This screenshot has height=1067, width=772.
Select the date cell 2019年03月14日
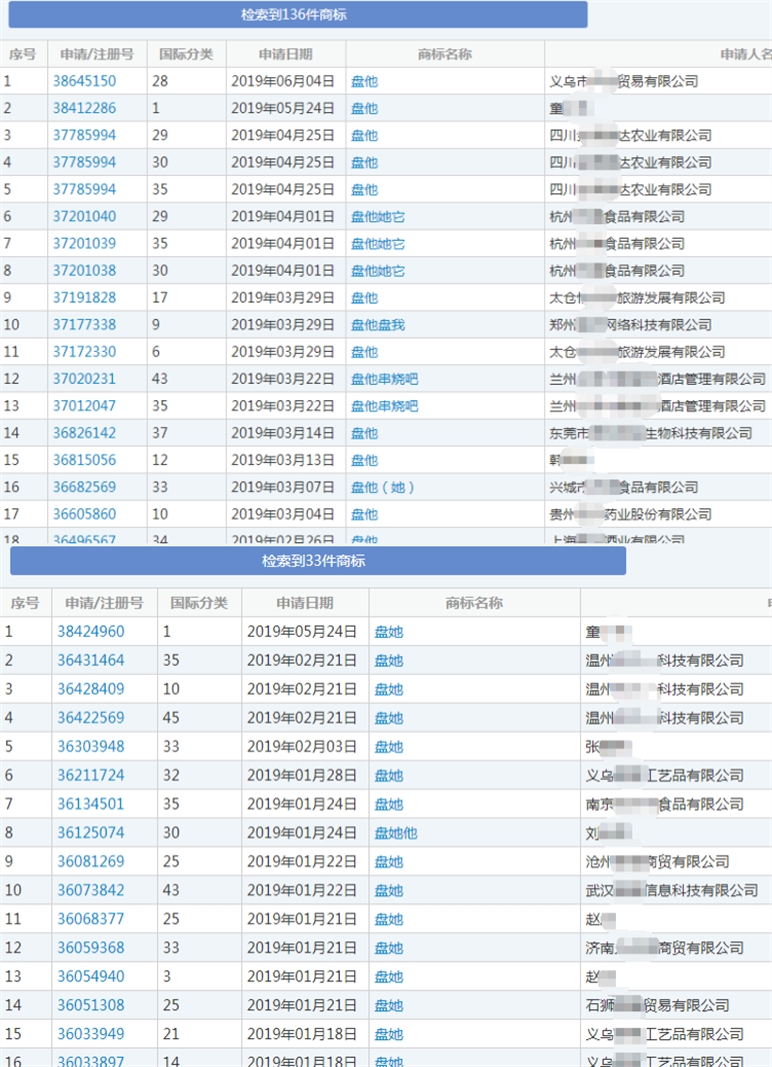[283, 433]
